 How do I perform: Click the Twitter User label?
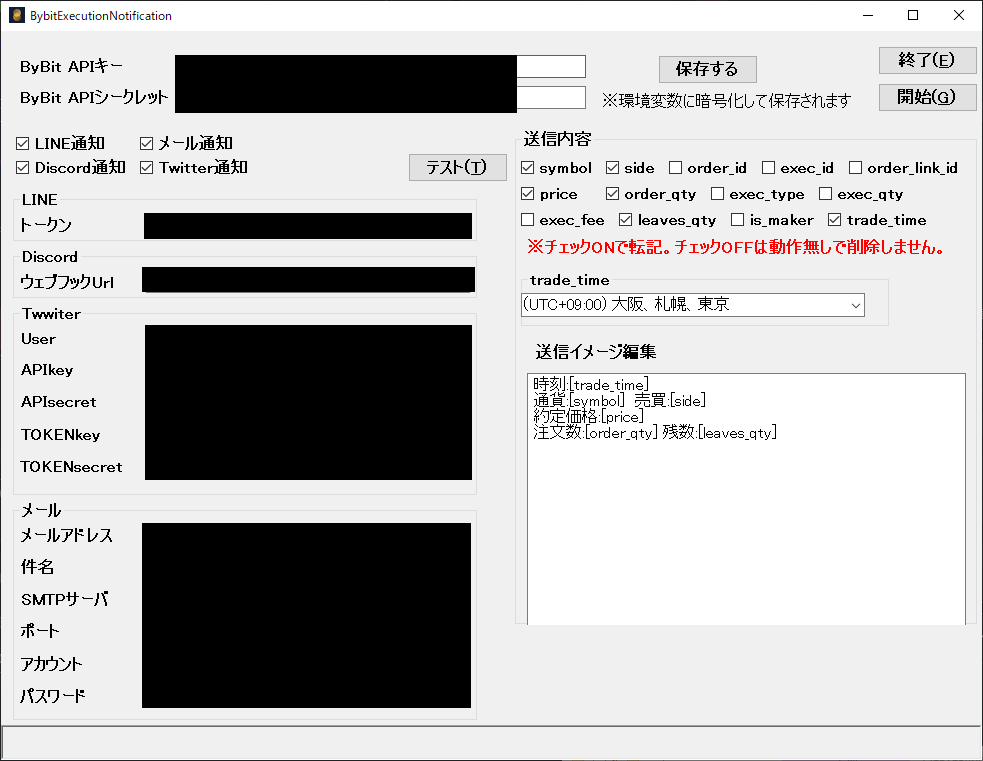[38, 339]
